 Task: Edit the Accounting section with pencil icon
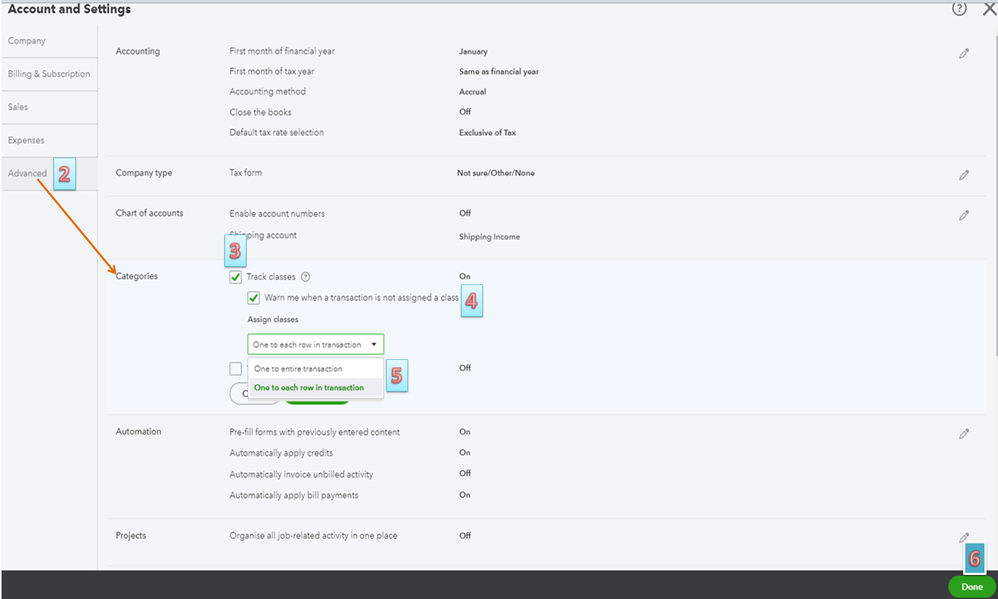click(964, 53)
